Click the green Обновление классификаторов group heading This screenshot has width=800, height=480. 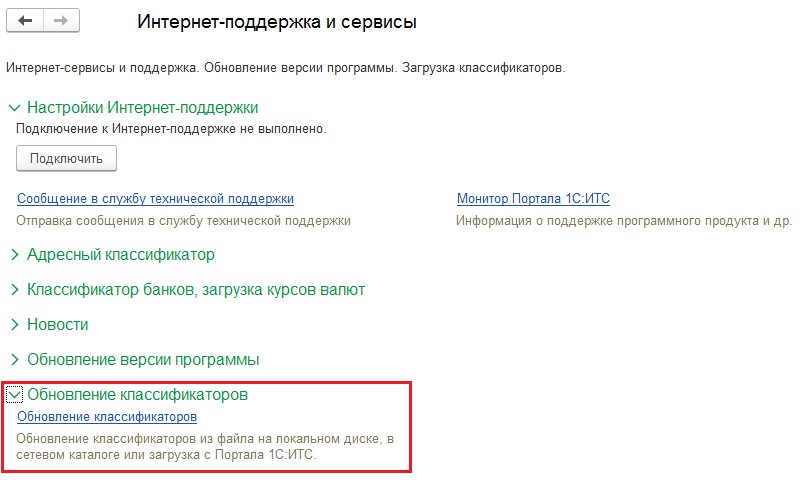pyautogui.click(x=138, y=394)
